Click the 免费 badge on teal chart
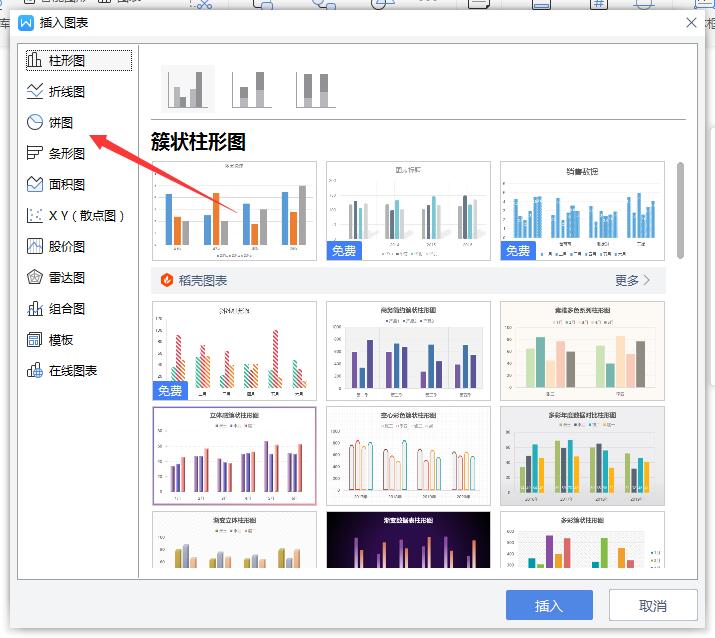The image size is (715, 638). 344,251
